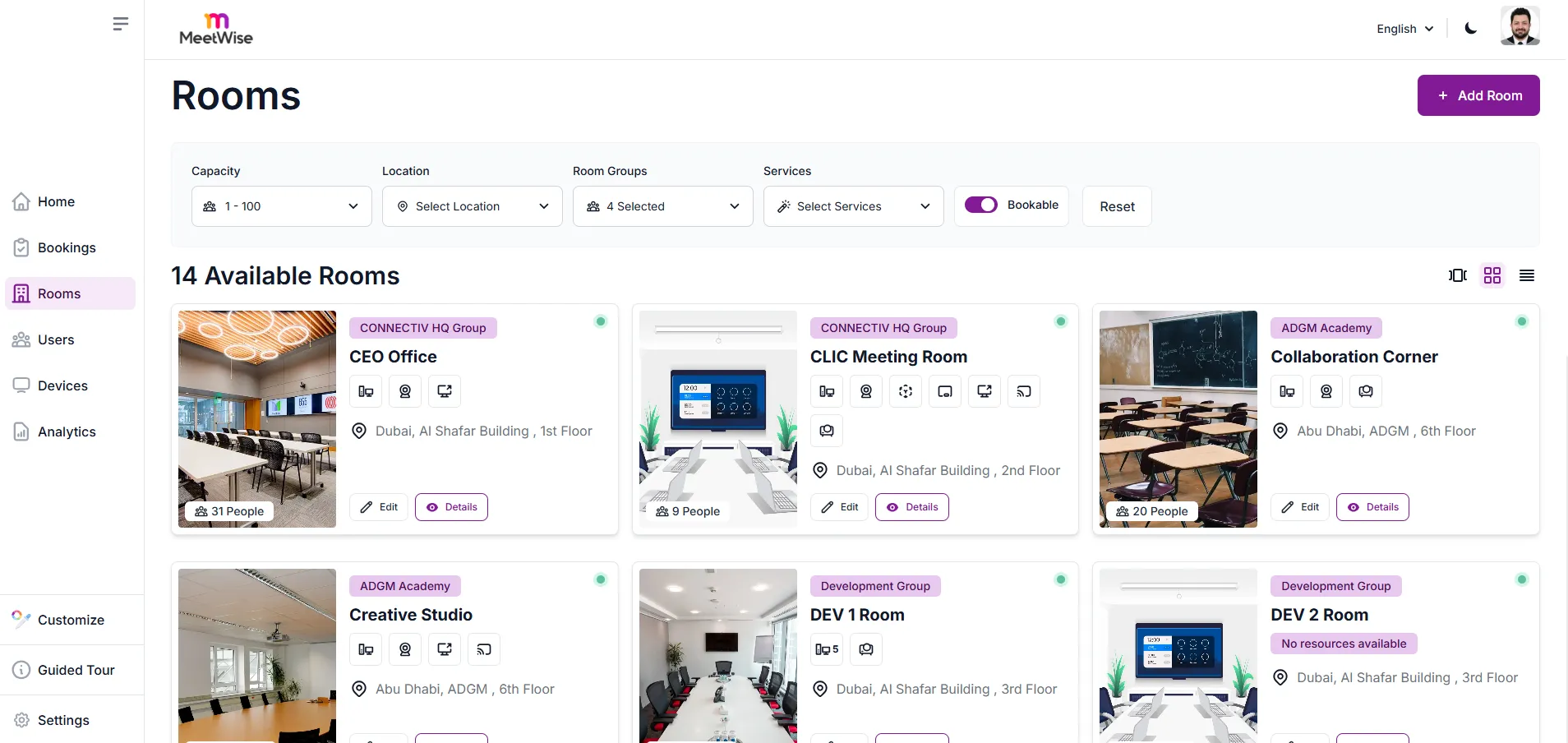The image size is (1568, 743).
Task: Open Analytics in sidebar
Action: pos(70,431)
